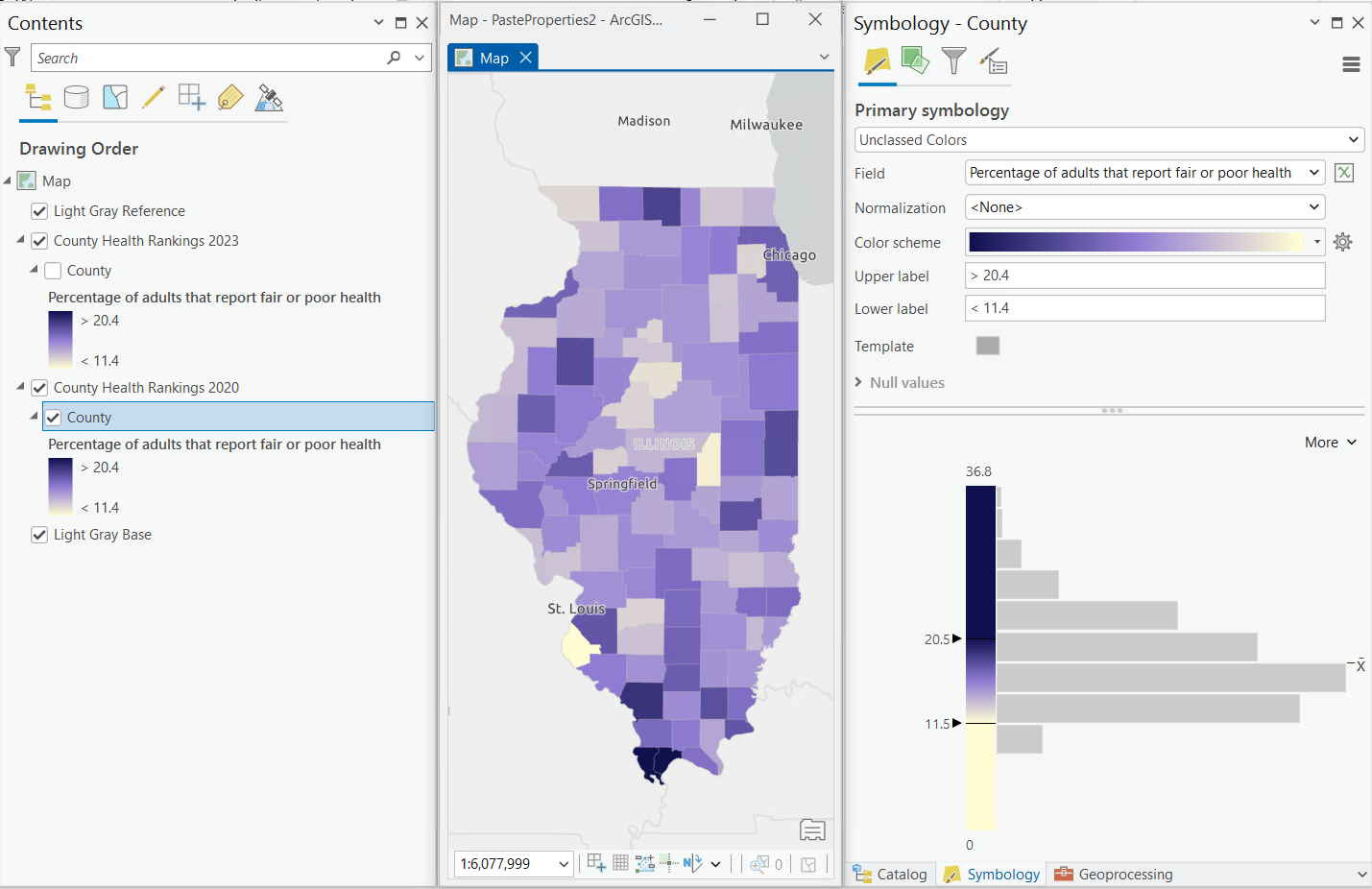Image resolution: width=1372 pixels, height=889 pixels.
Task: Disable the Light Gray Reference layer
Action: (39, 210)
